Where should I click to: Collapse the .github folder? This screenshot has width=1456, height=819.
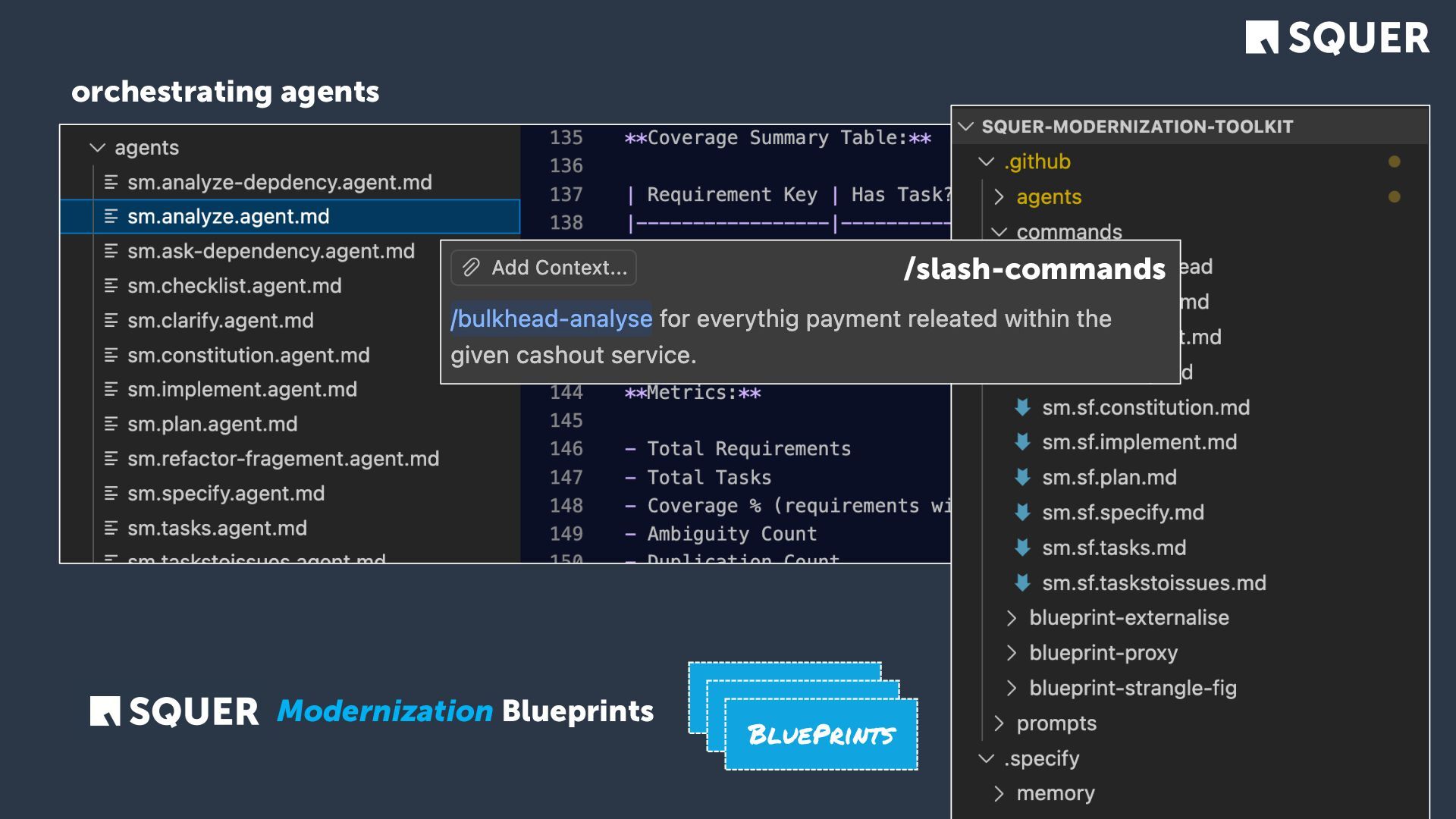click(986, 162)
